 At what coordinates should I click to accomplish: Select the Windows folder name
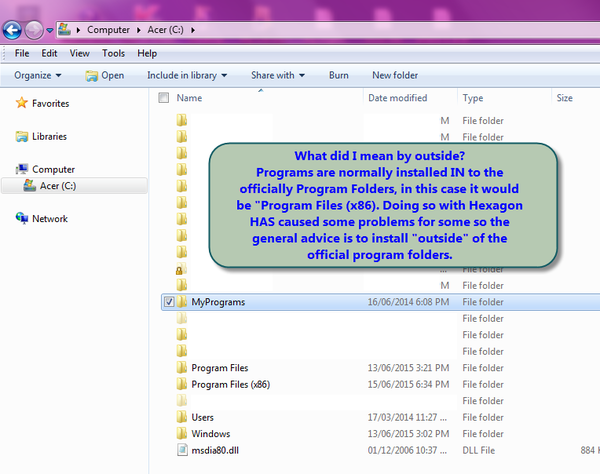click(211, 433)
